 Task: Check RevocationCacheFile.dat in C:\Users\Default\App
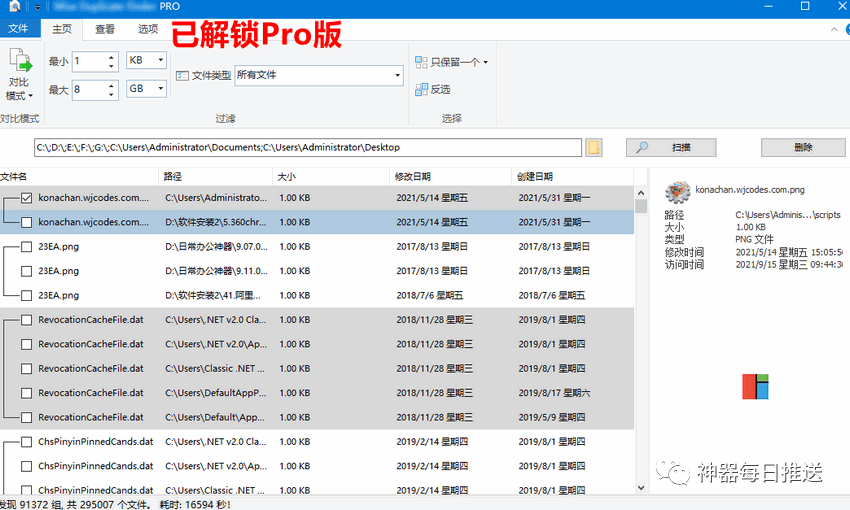tap(27, 417)
